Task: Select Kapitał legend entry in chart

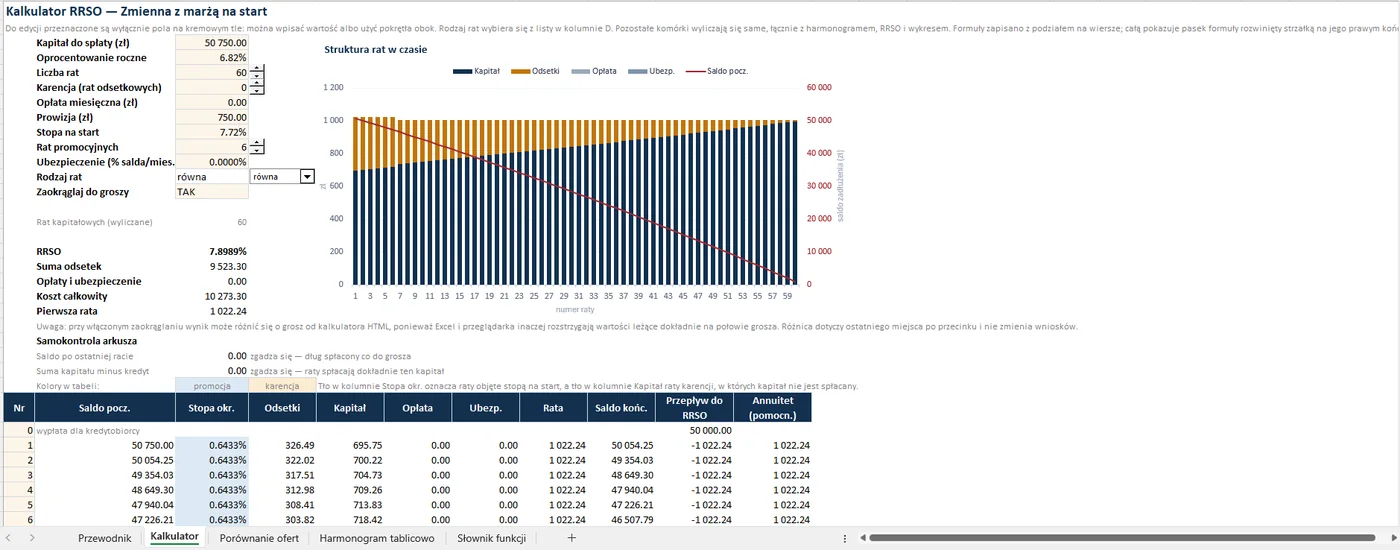Action: [474, 71]
